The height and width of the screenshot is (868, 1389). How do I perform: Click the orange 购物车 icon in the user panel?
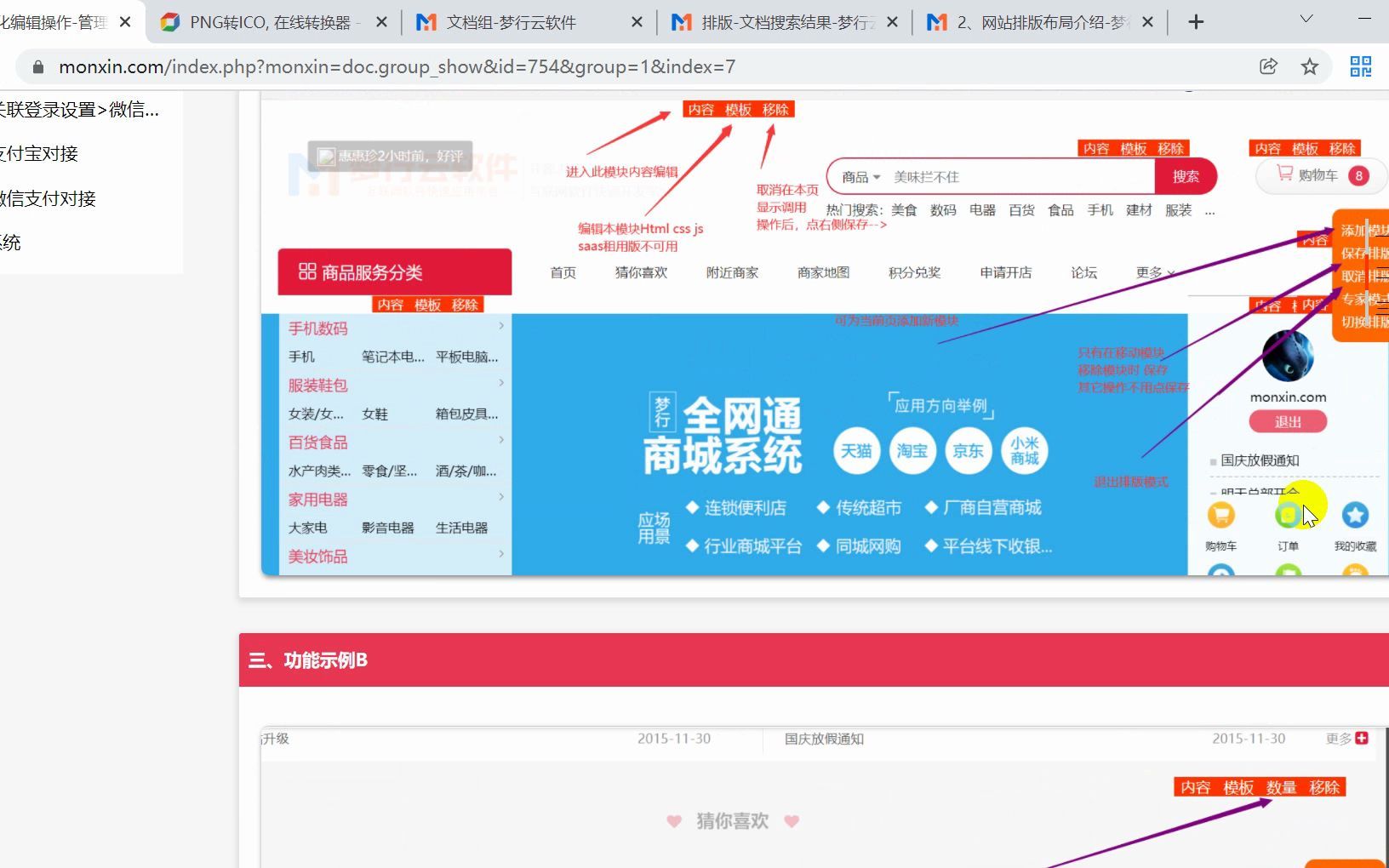click(x=1221, y=515)
